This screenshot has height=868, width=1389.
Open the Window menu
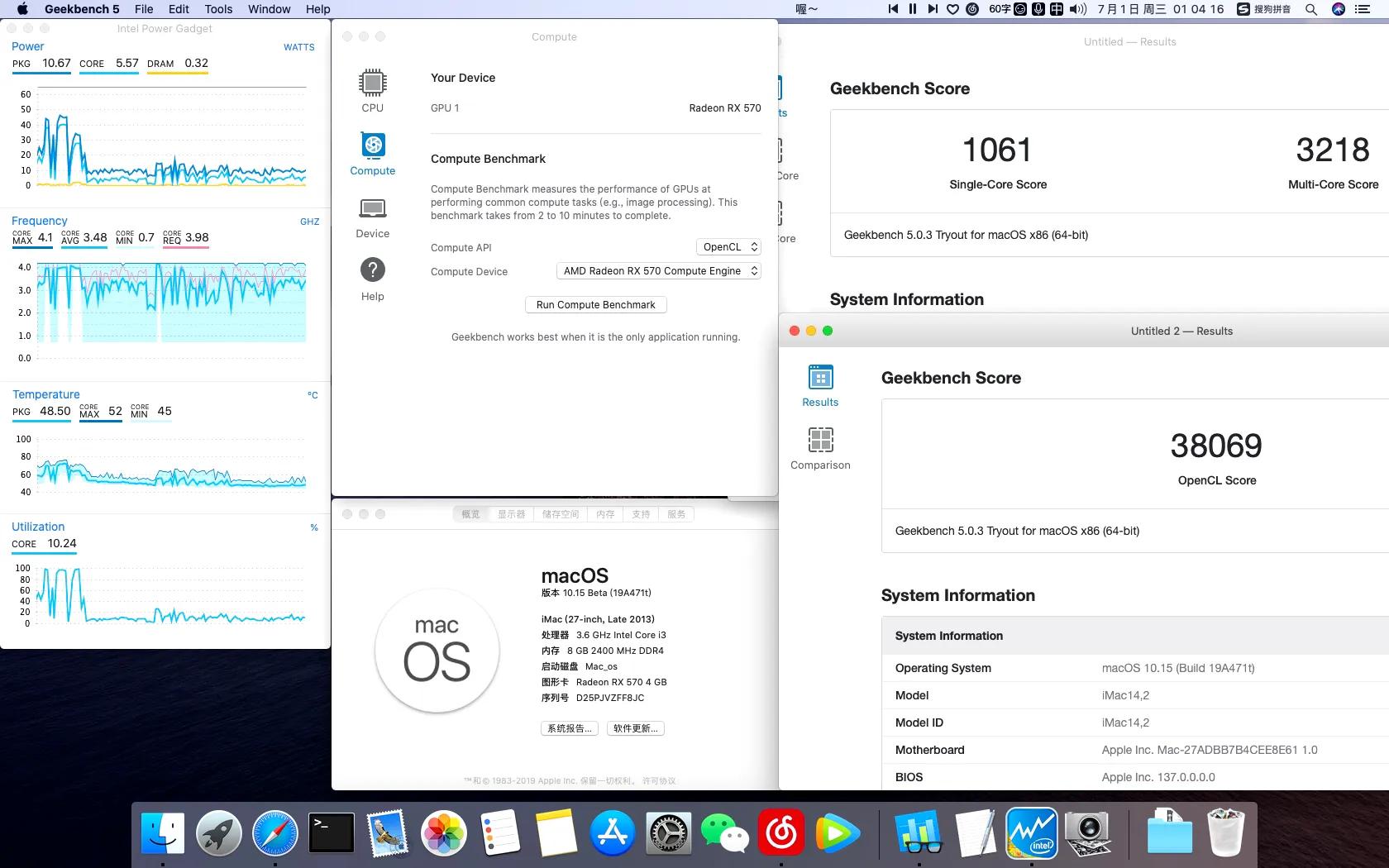point(270,9)
